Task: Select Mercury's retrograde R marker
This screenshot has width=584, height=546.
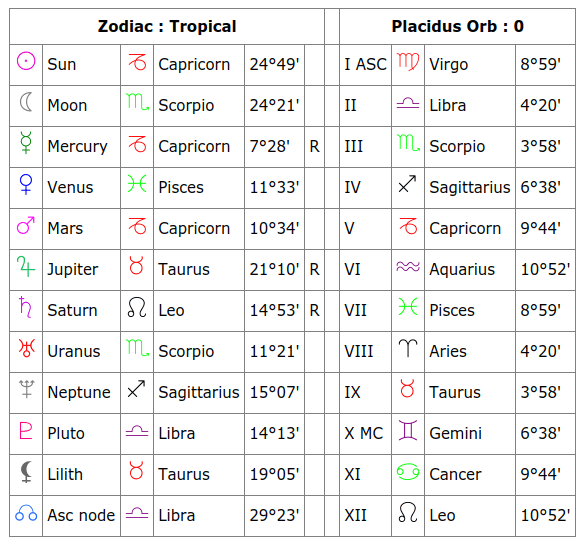Action: [x=314, y=146]
